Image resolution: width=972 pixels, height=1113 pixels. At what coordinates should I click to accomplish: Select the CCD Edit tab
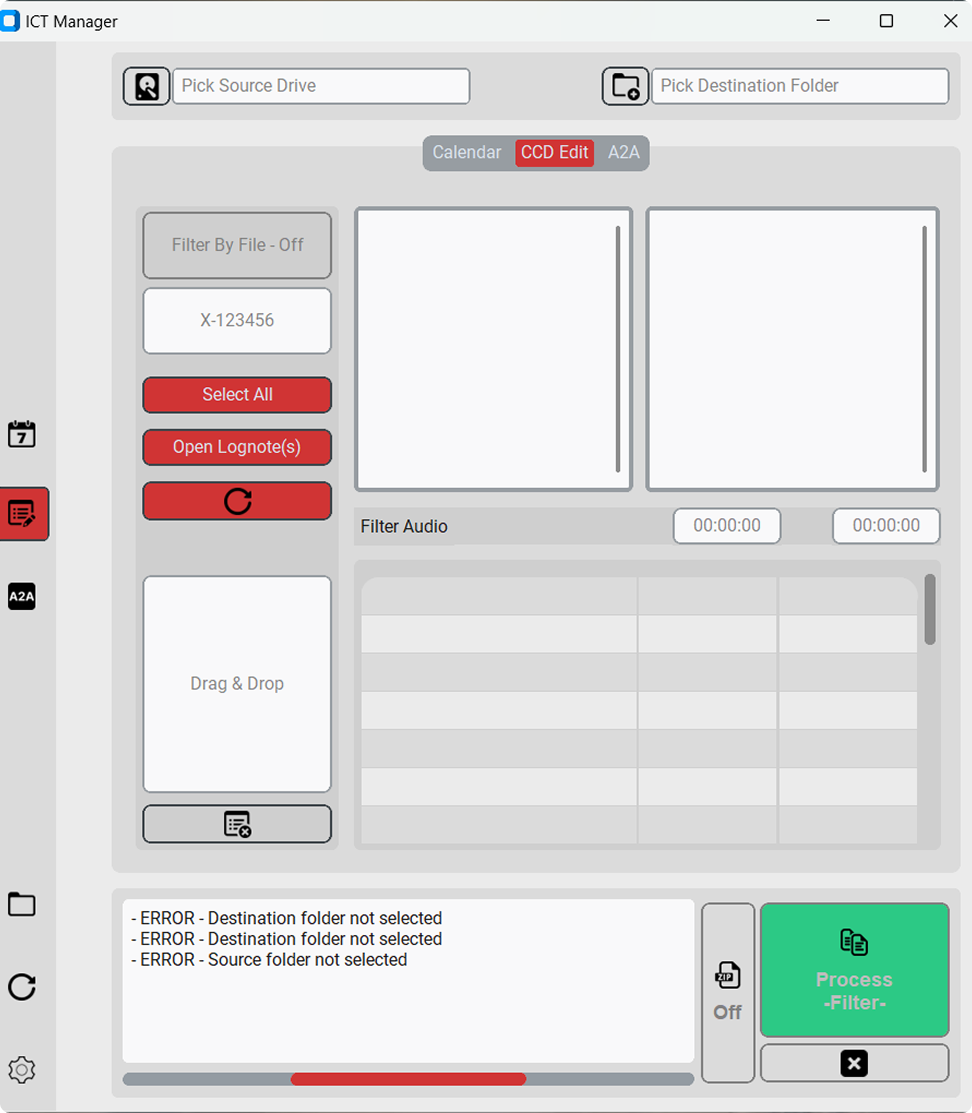(x=554, y=152)
